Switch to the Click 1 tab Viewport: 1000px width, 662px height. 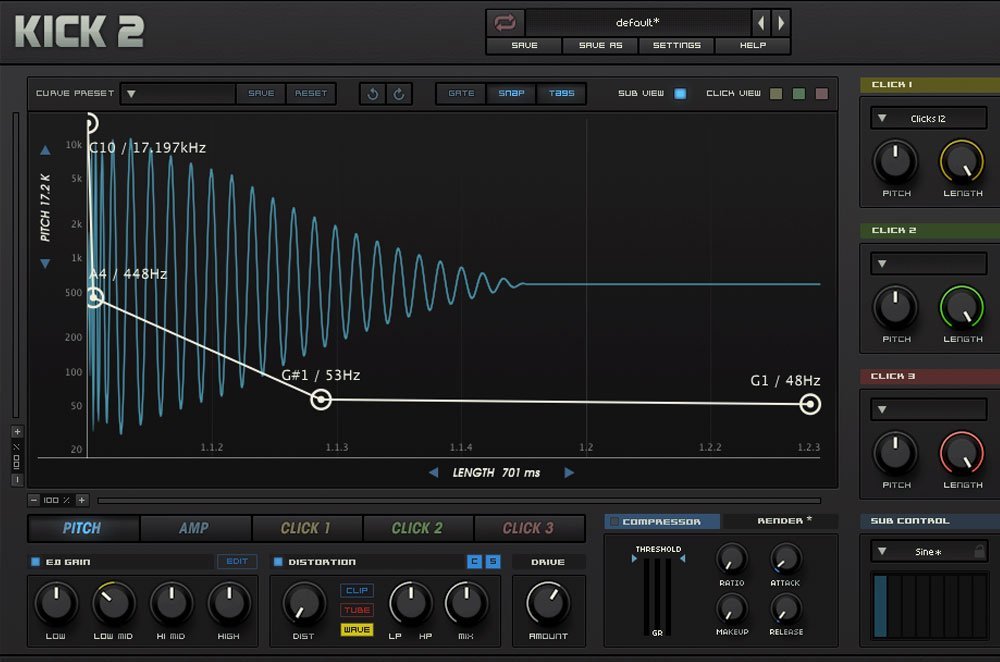click(307, 528)
